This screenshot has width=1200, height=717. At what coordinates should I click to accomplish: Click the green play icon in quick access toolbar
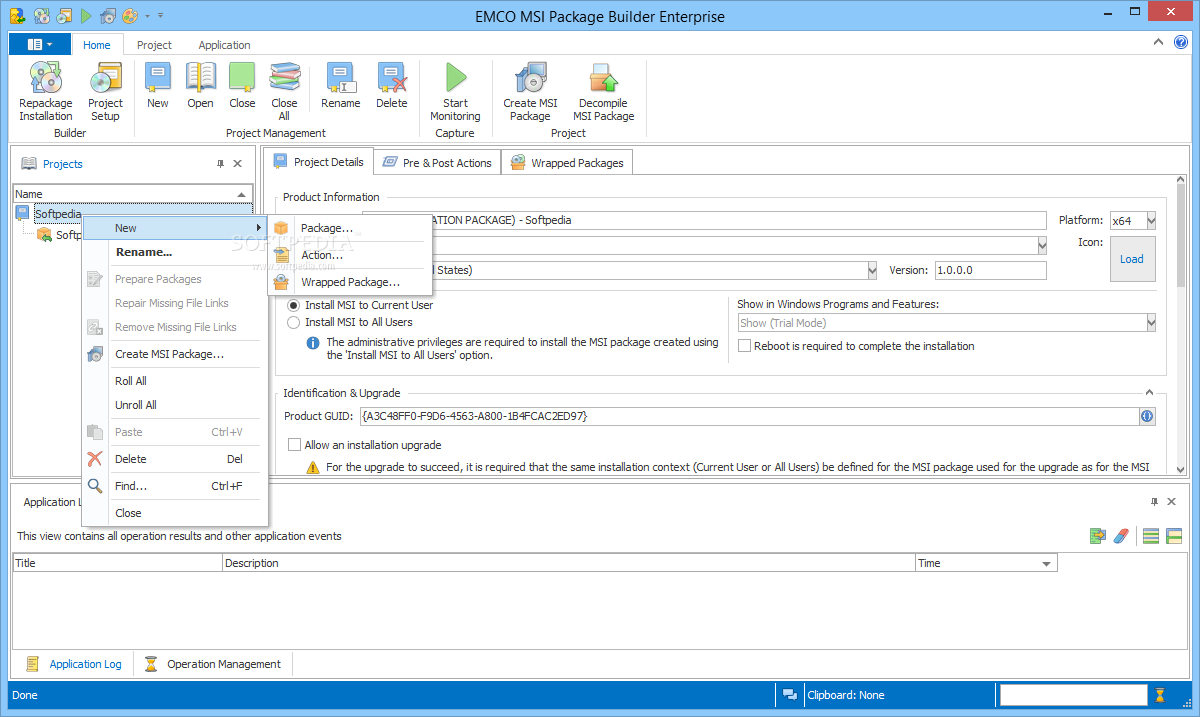pyautogui.click(x=86, y=16)
